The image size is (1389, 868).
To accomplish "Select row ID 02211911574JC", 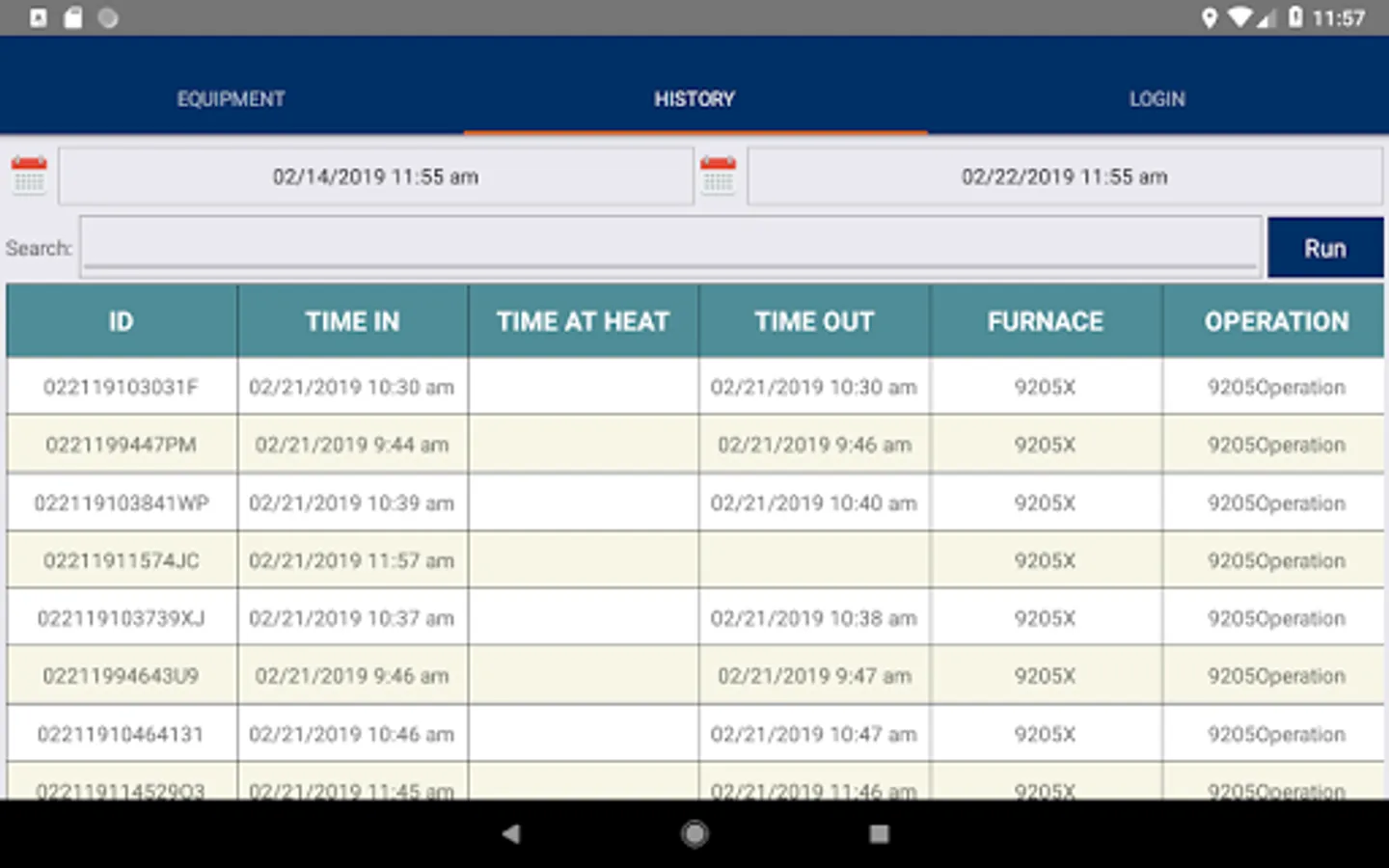I will tap(122, 560).
